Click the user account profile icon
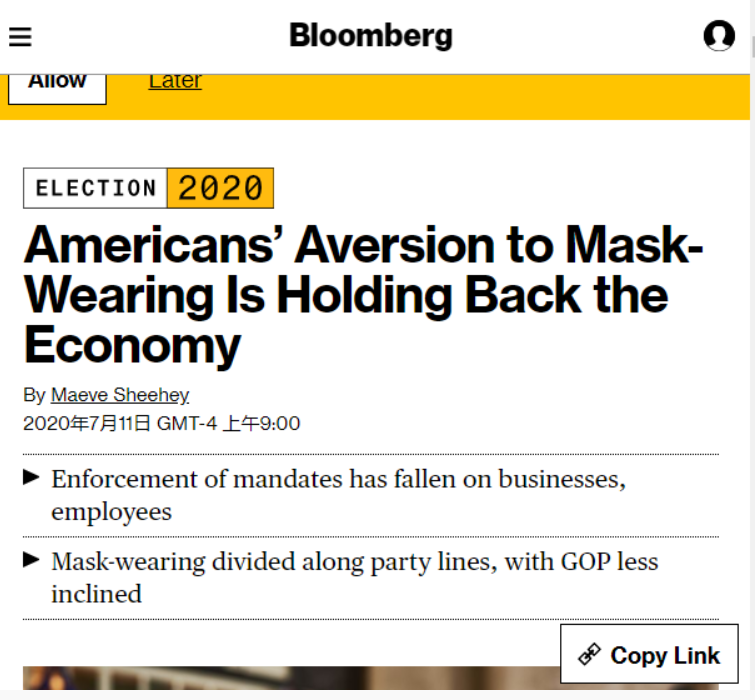The height and width of the screenshot is (700, 755). [719, 36]
